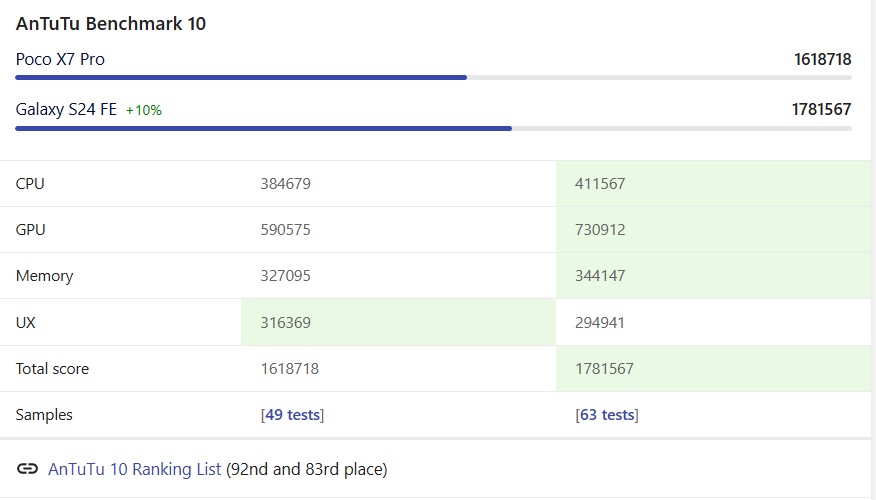This screenshot has width=876, height=500.
Task: Click the highlighted GPU score 730912
Action: pyautogui.click(x=601, y=230)
